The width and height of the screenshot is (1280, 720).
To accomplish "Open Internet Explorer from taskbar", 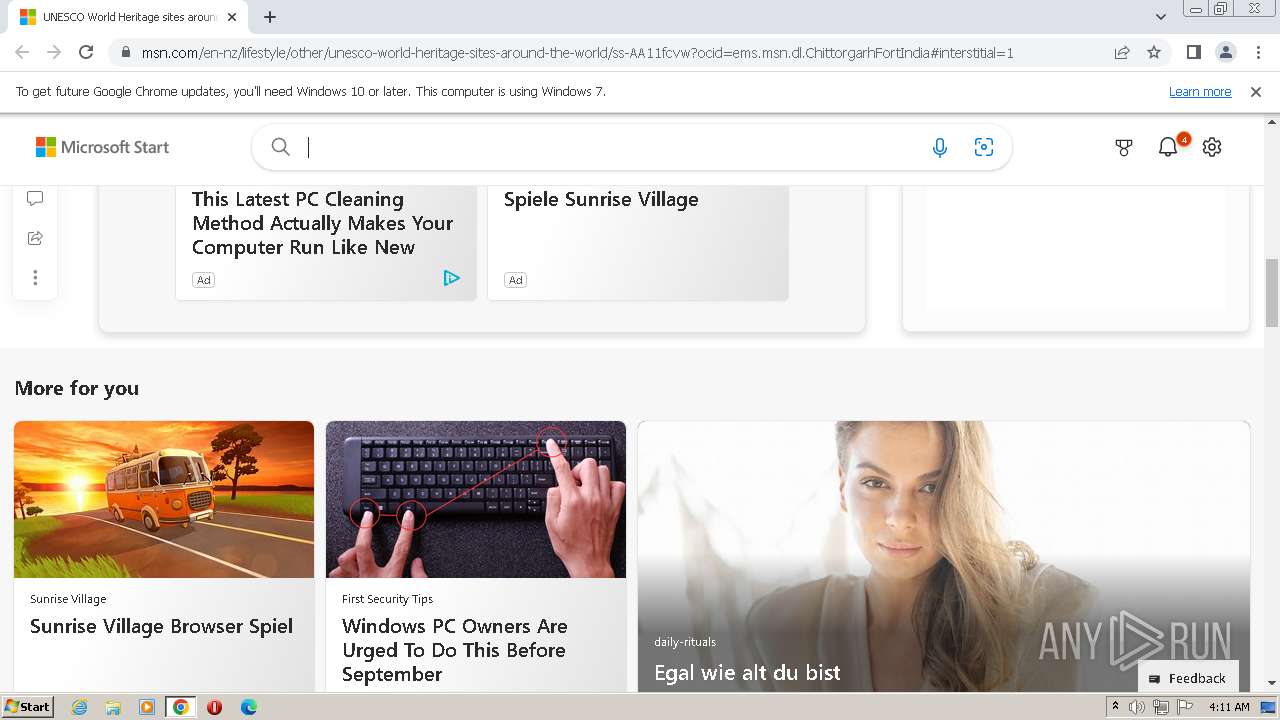I will pos(79,707).
